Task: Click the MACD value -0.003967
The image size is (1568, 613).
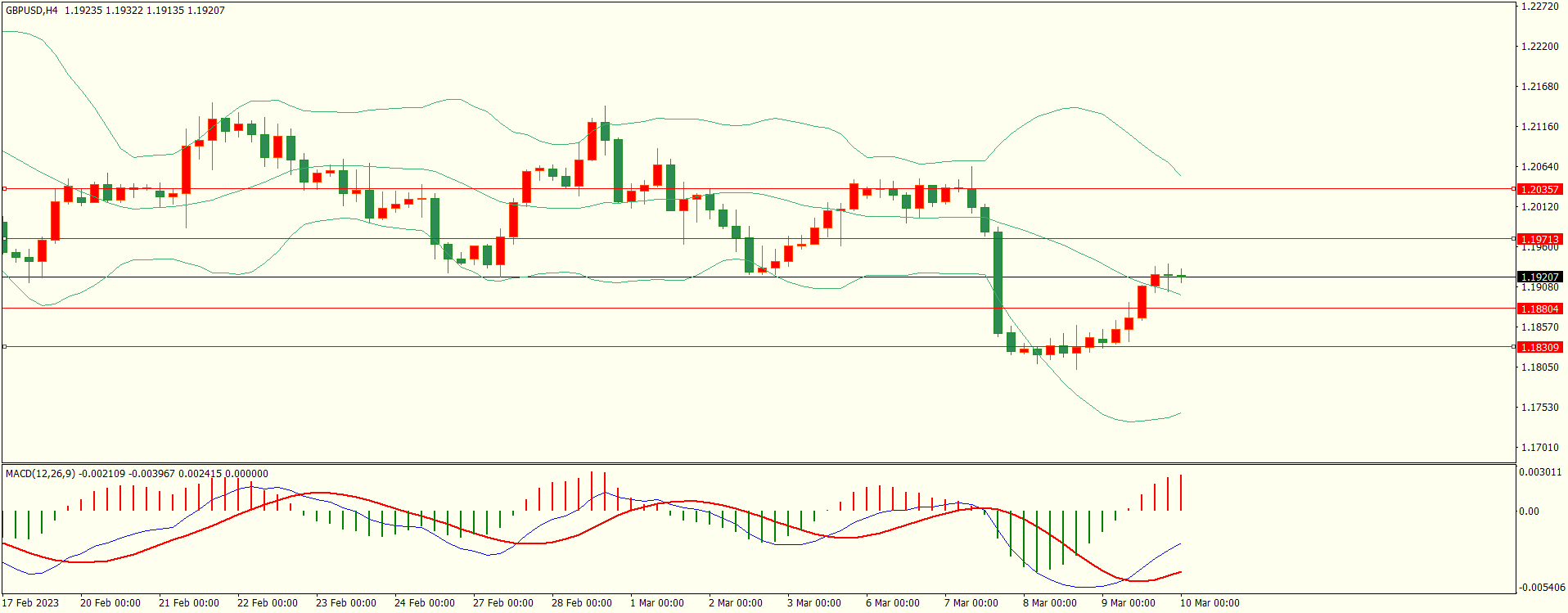Action: click(151, 474)
